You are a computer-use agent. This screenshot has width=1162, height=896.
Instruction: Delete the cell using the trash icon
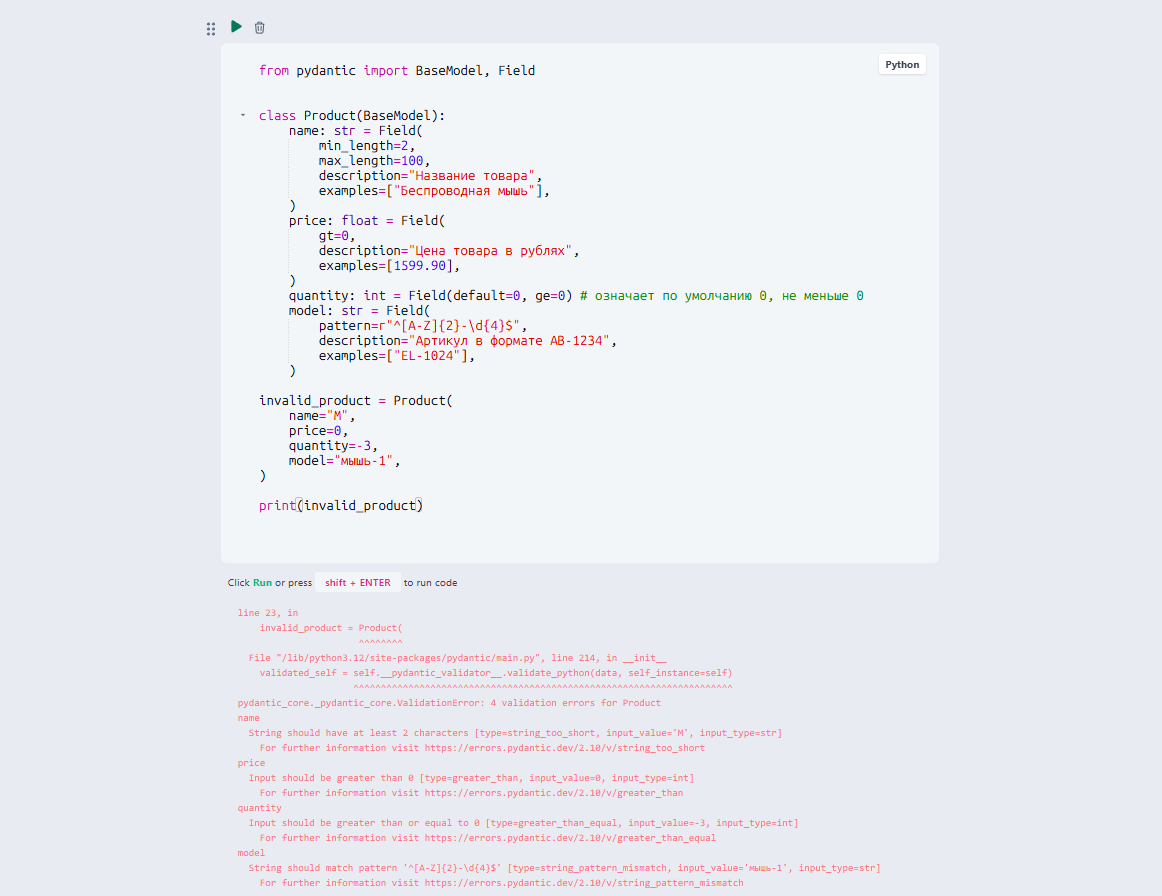tap(259, 27)
